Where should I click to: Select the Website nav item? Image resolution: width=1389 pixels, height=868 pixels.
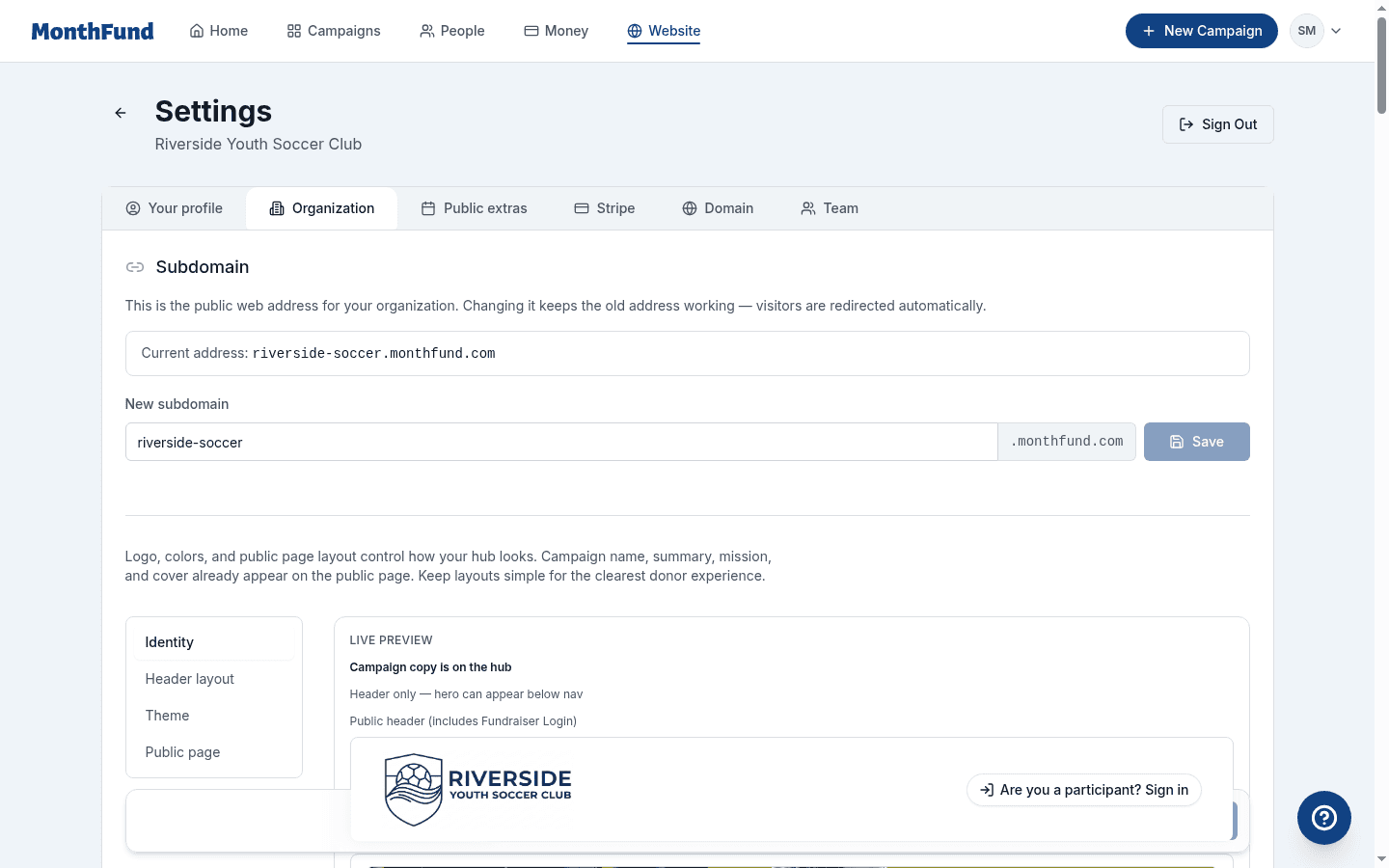664,31
